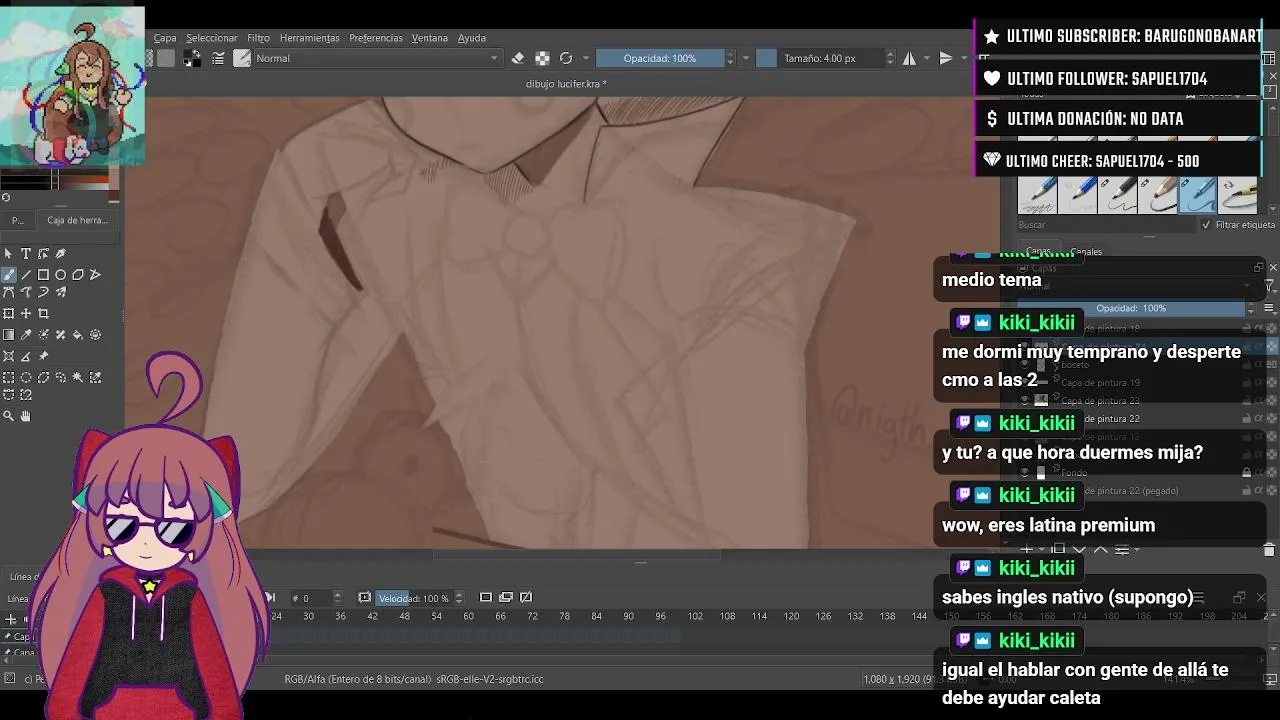Expand the arrow after the Opacidad slider
This screenshot has height=720, width=1280.
[745, 58]
